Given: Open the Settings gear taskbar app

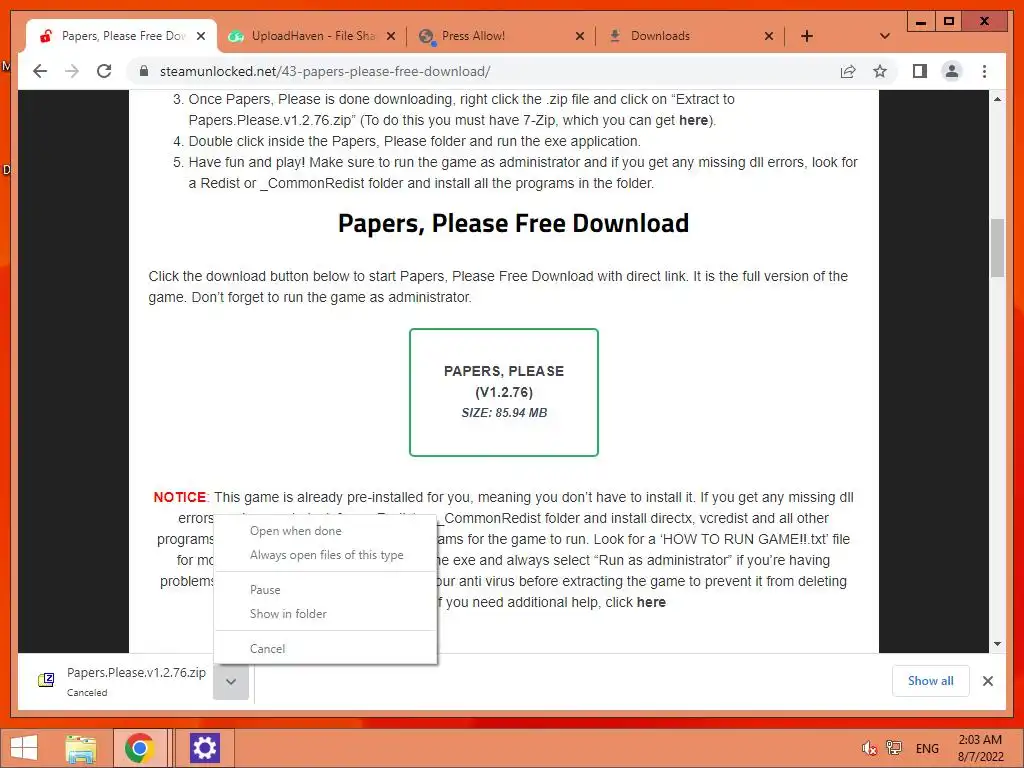Looking at the screenshot, I should pos(204,748).
